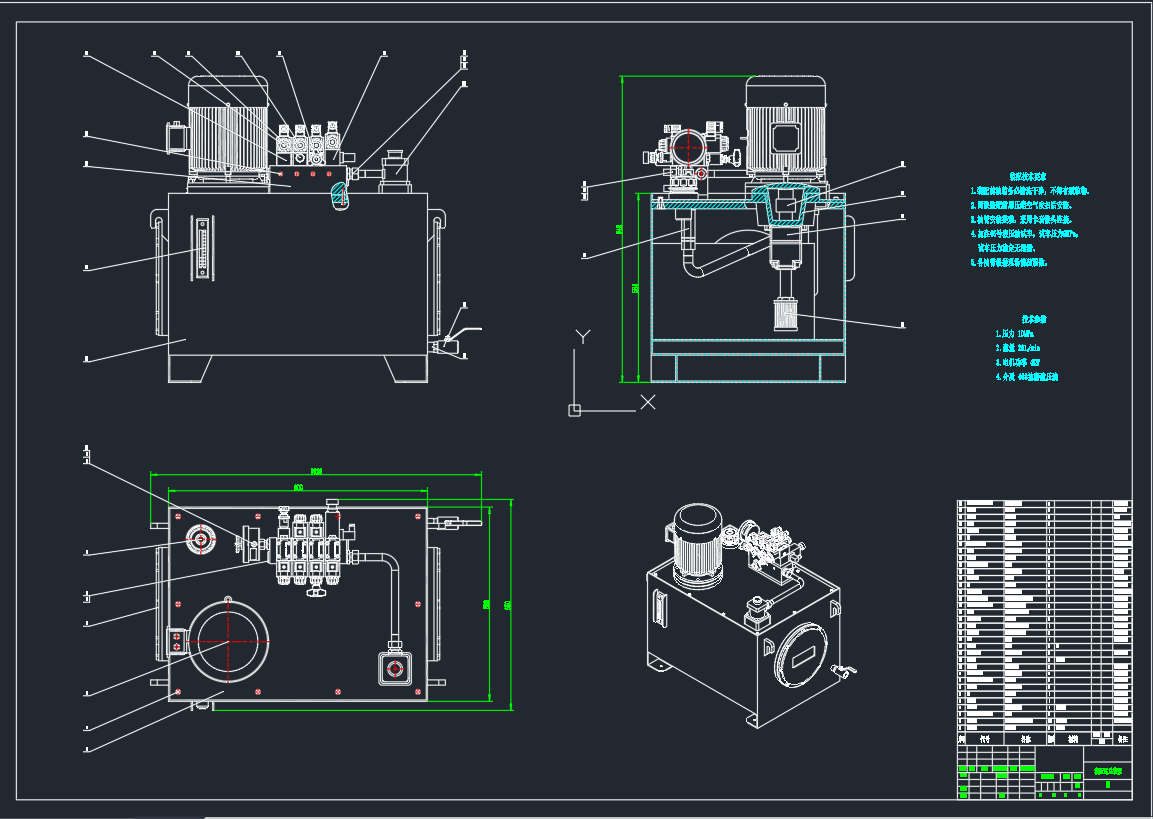1153x819 pixels.
Task: Select the large motor flange circle in the plan view
Action: 229,641
